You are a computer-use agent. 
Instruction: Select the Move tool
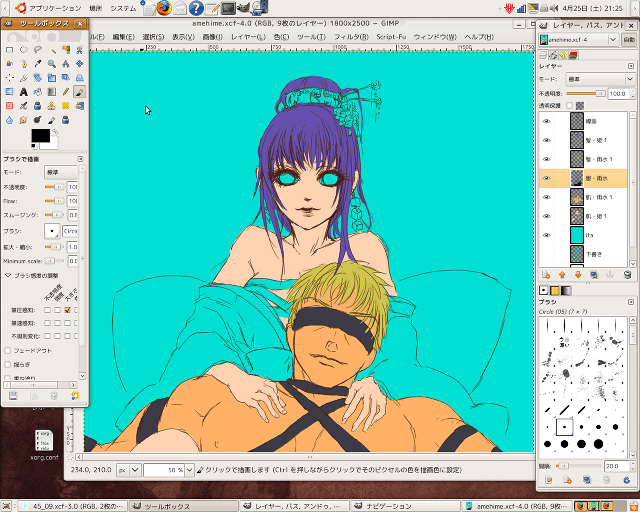point(80,64)
